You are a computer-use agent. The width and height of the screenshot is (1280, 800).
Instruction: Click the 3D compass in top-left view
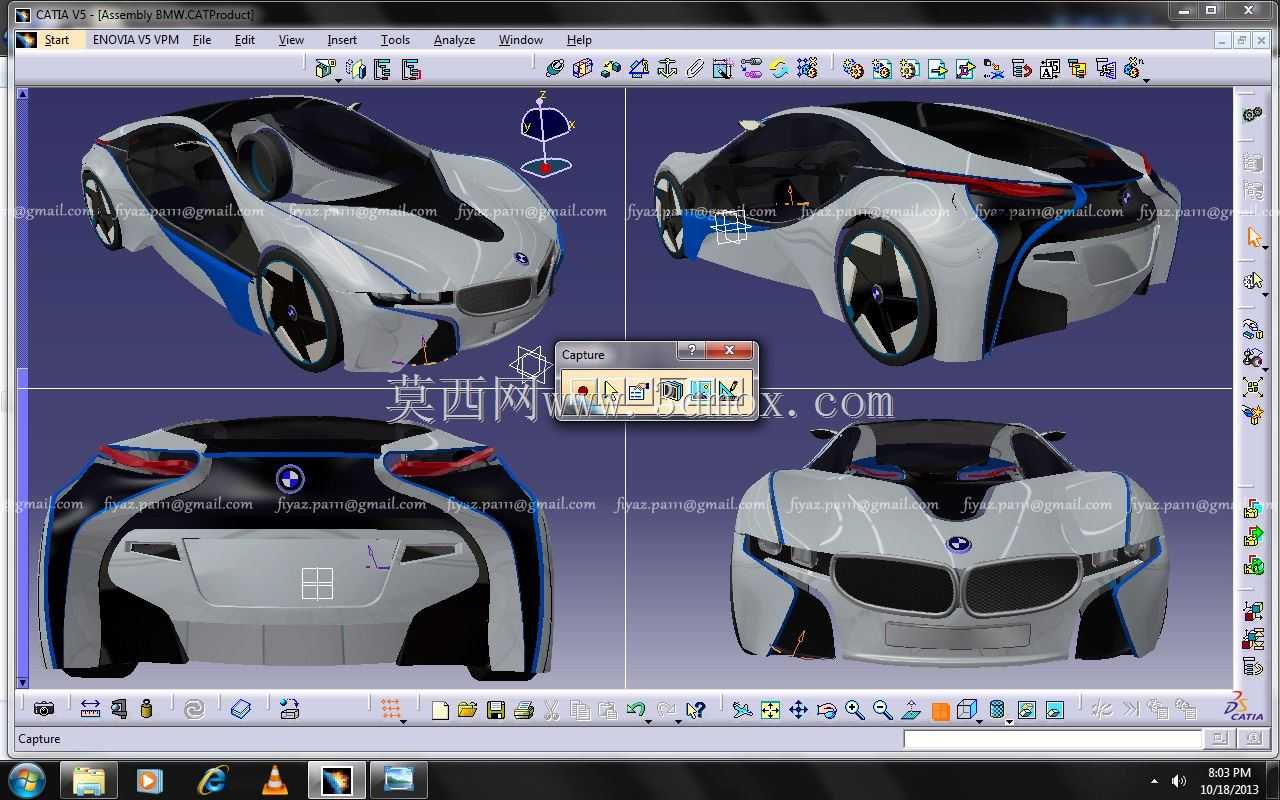pos(546,133)
